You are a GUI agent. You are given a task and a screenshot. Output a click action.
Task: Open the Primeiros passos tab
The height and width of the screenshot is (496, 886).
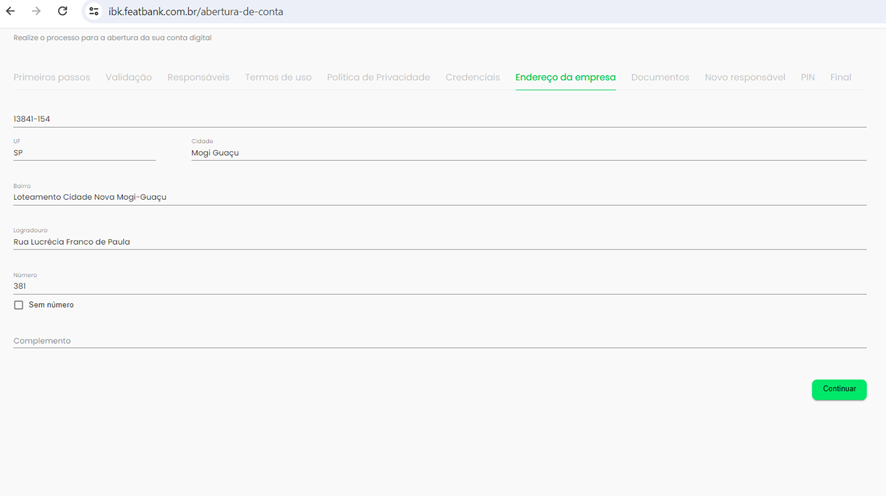[51, 77]
